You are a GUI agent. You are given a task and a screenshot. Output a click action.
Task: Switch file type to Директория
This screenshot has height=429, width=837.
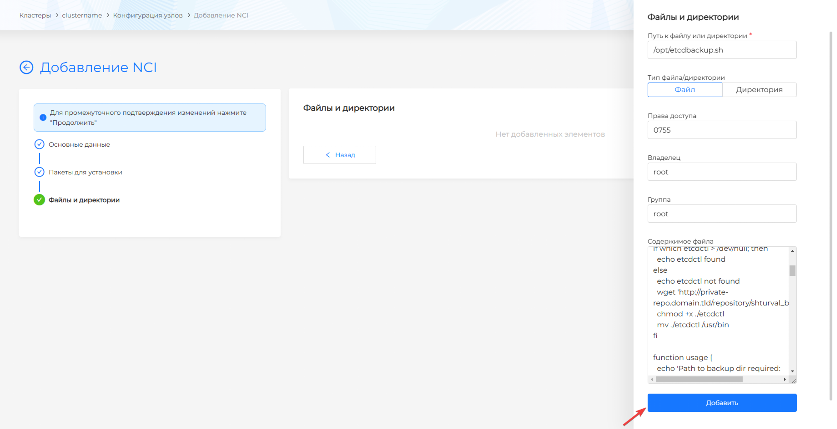(x=759, y=89)
